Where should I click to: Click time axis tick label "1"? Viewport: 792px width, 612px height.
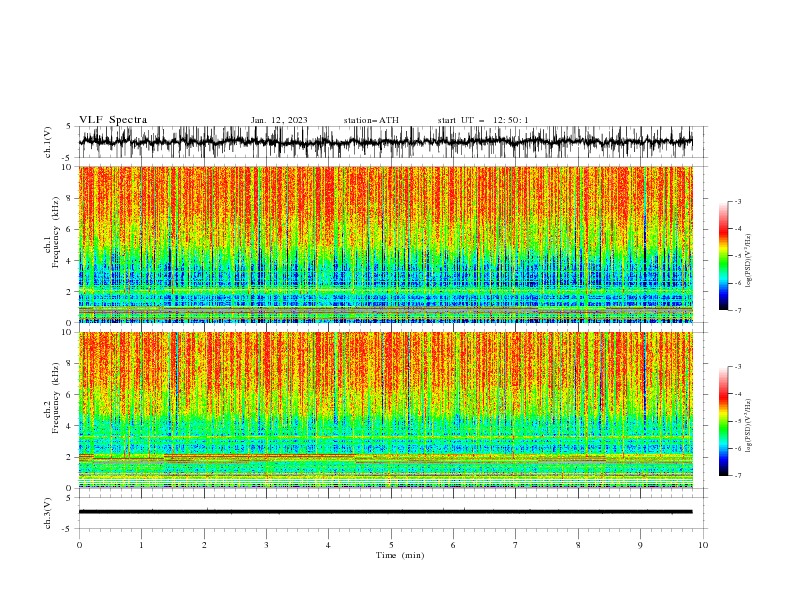141,545
